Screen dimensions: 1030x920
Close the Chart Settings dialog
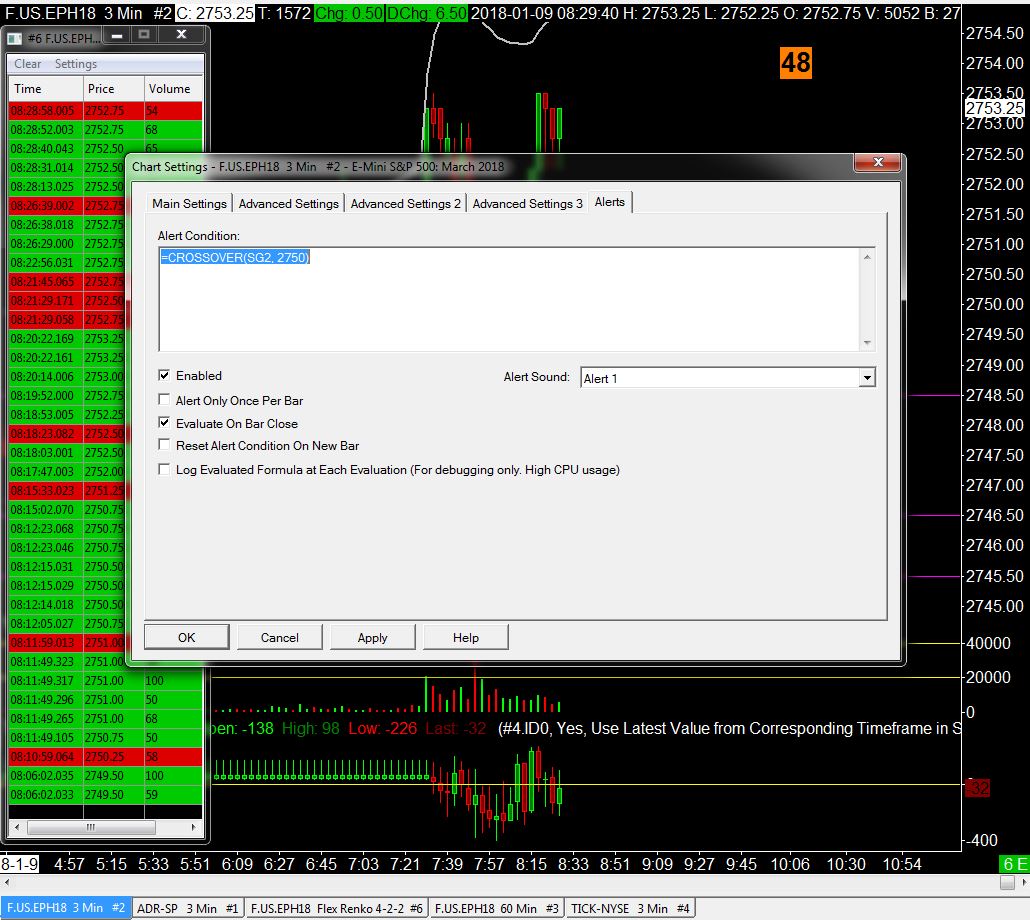(x=878, y=162)
